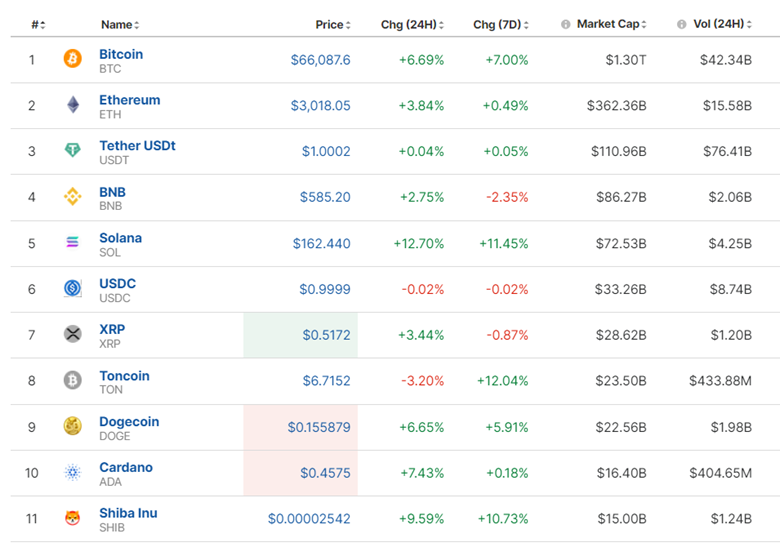Select the DOGE ticker text
Viewport: 780px width, 547px height.
click(114, 436)
